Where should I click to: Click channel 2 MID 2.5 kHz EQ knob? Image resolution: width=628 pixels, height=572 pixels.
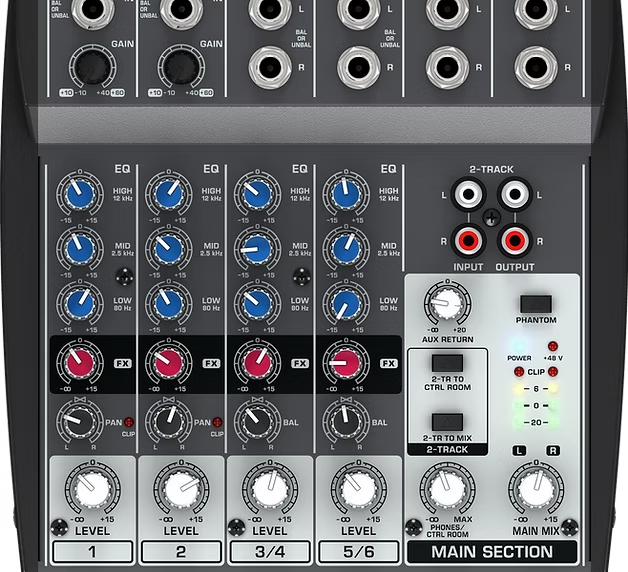point(169,248)
